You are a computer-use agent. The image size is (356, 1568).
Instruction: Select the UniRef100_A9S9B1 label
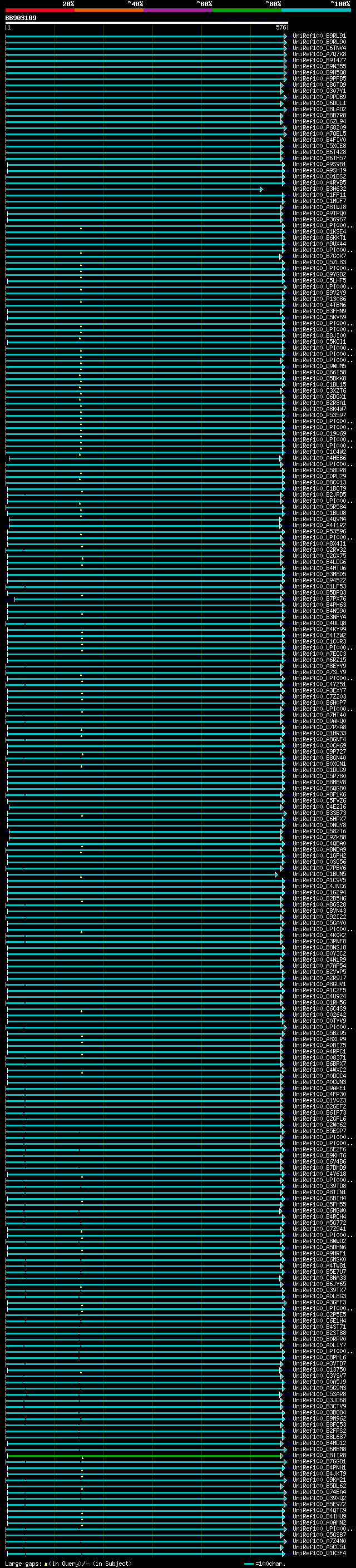click(x=319, y=164)
